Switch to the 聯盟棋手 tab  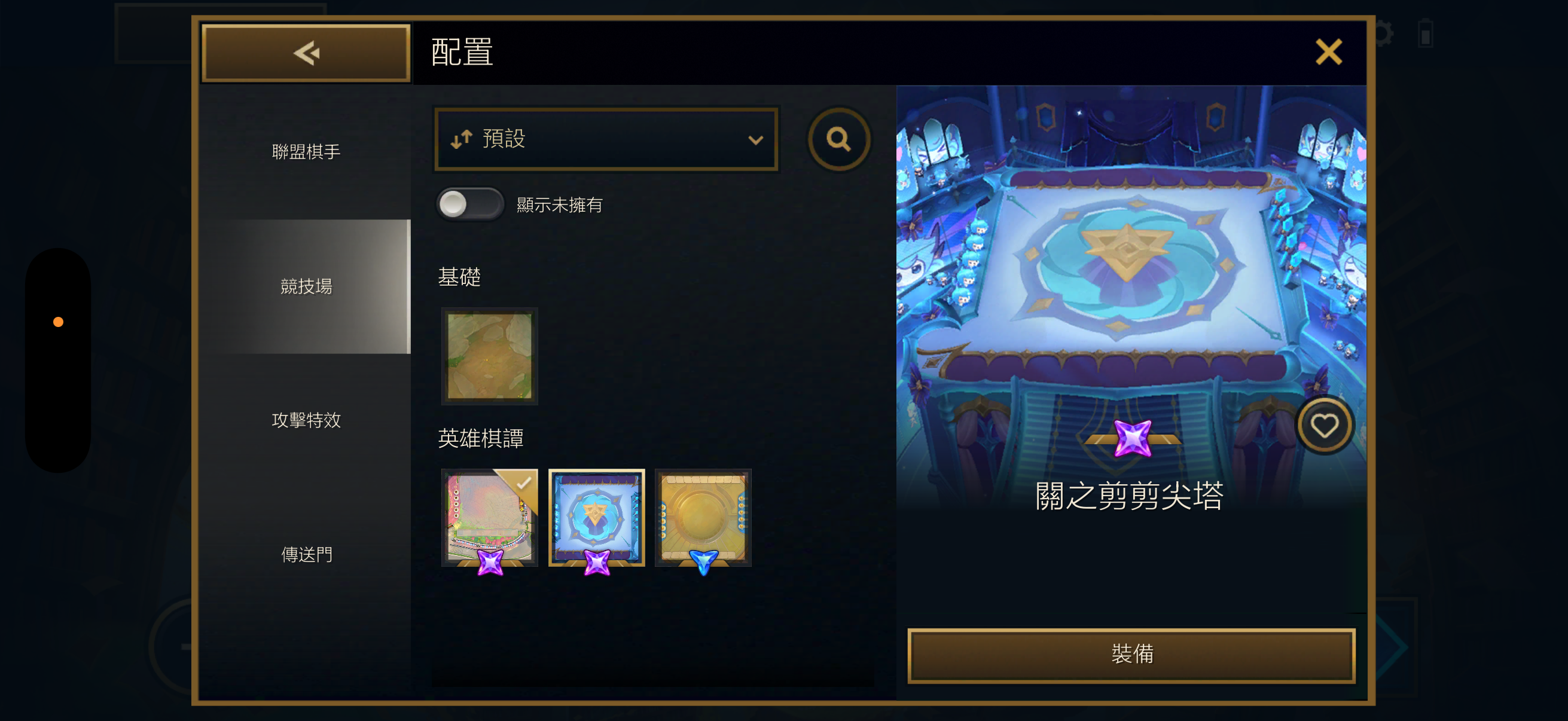306,151
